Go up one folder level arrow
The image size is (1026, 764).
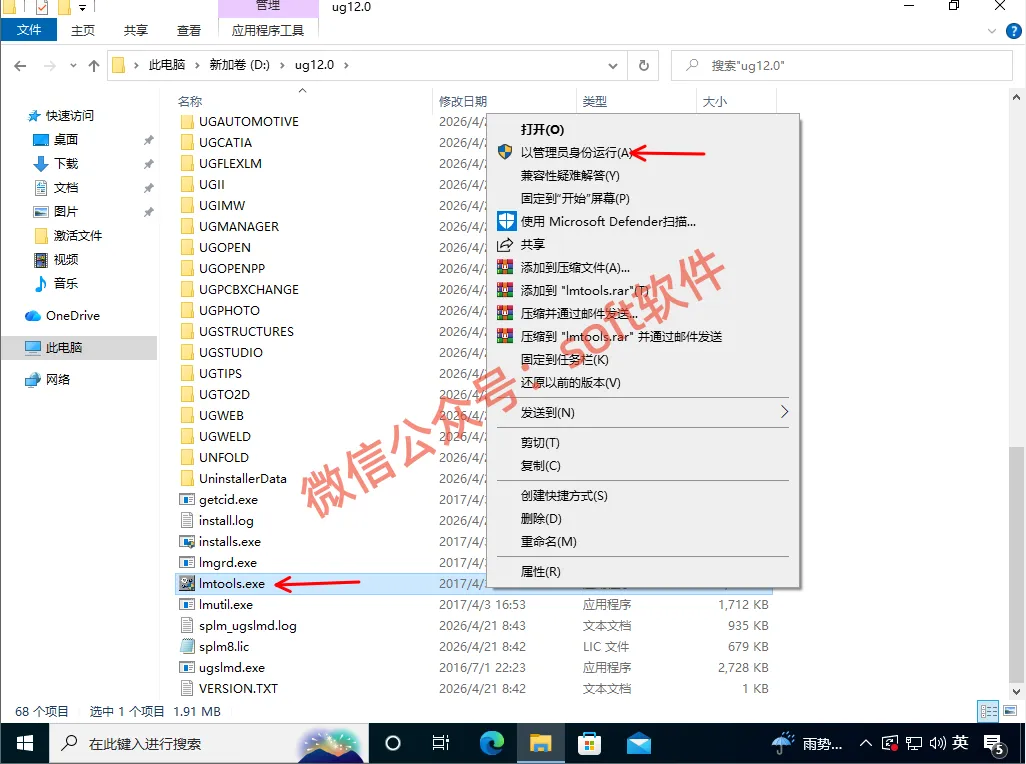[94, 65]
